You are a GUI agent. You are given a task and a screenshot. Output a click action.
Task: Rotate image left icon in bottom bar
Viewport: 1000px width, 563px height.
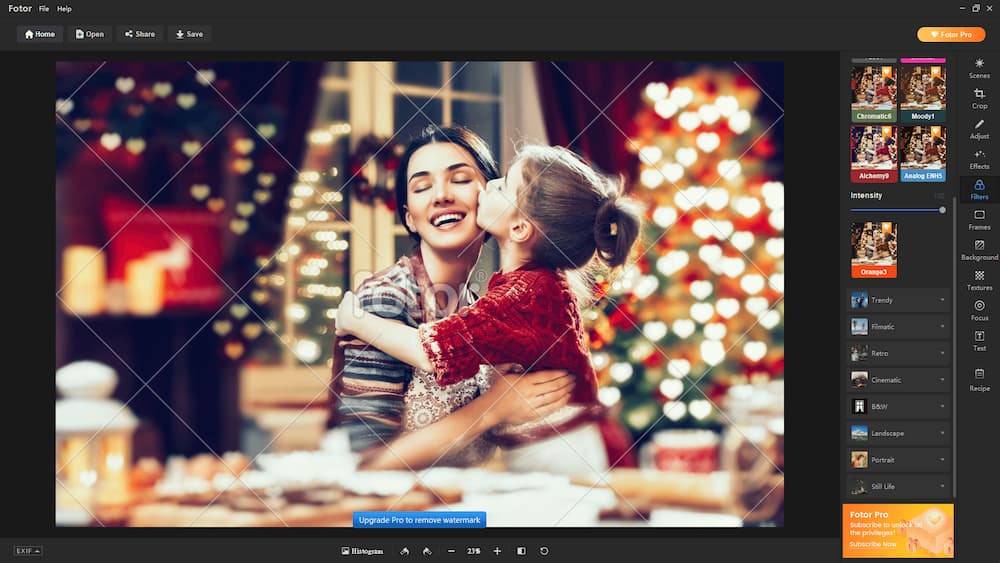404,551
